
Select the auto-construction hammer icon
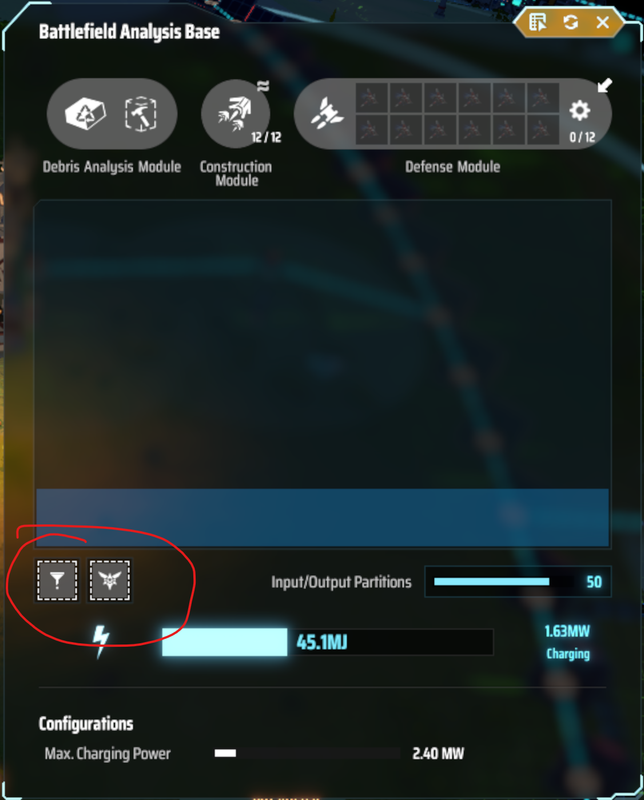tap(141, 114)
